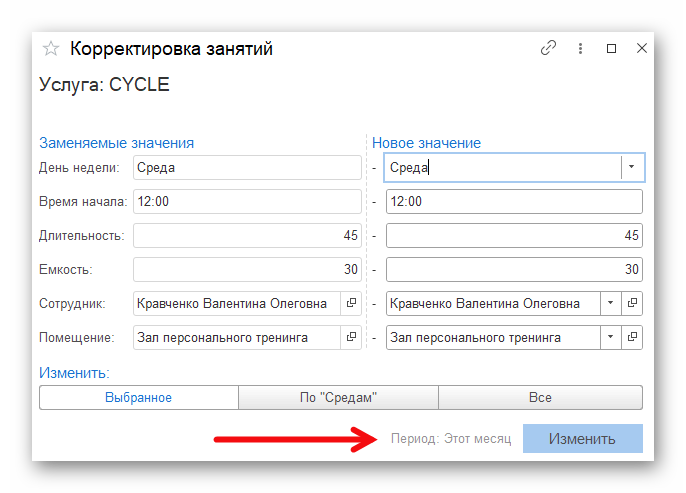Expand the new Помещение dropdown list
This screenshot has height=493, width=686.
pos(611,337)
